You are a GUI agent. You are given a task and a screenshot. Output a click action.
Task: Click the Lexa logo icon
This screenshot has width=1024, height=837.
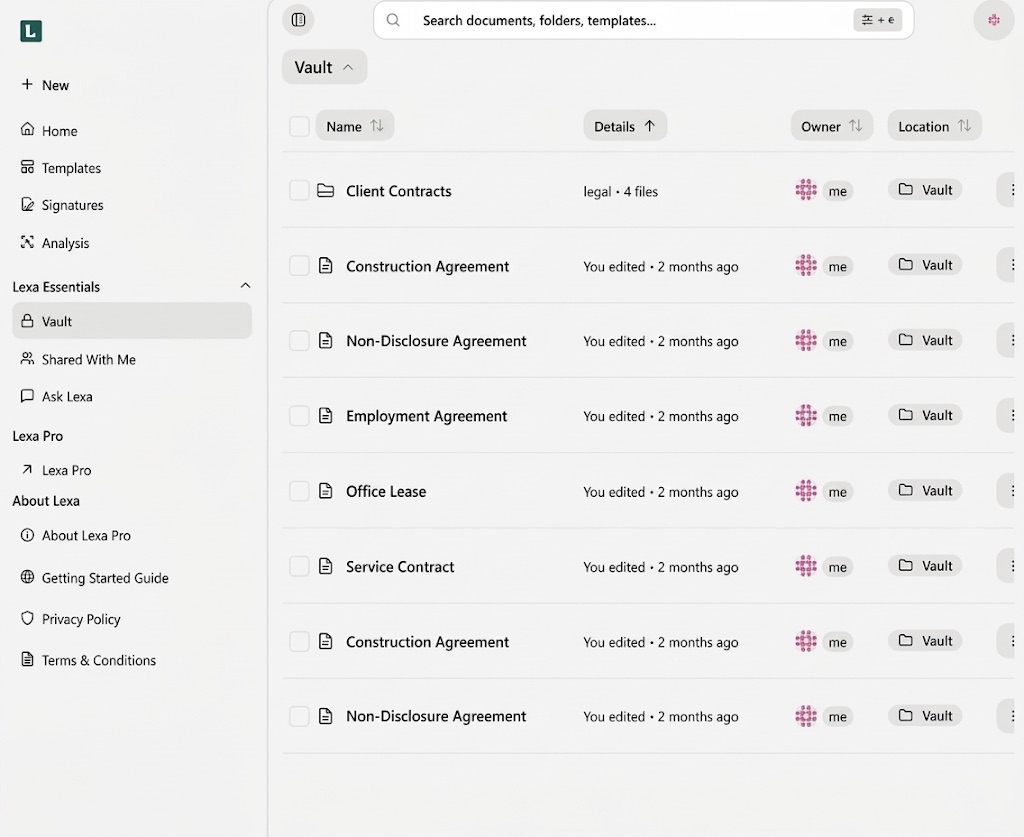(x=31, y=31)
